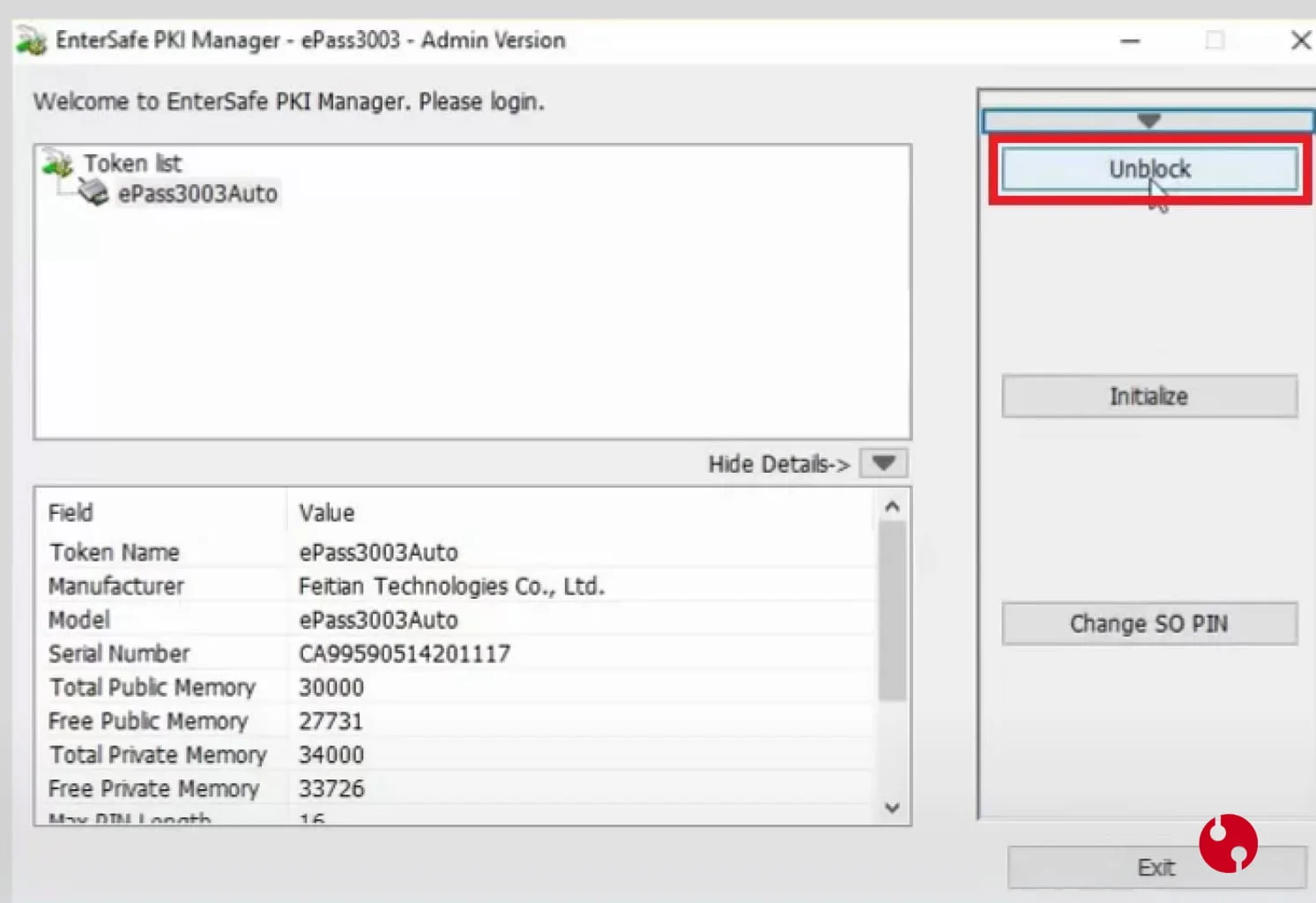This screenshot has height=903, width=1316.
Task: Click the value 33726
Action: point(331,788)
